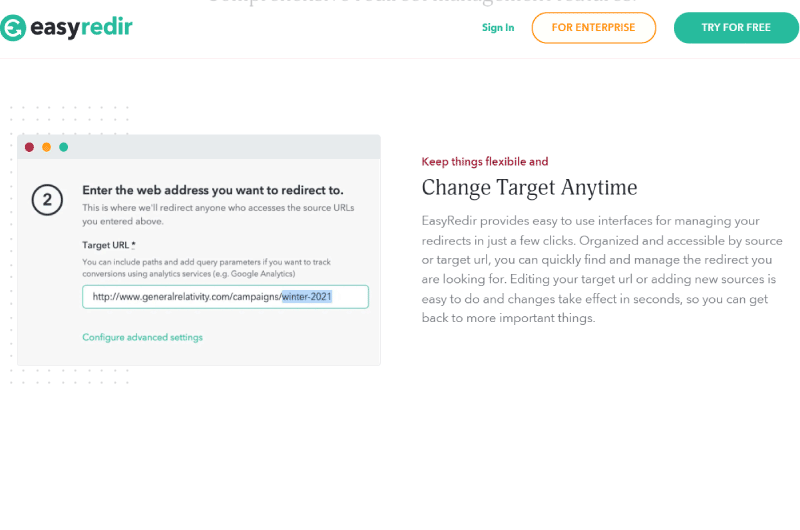Click the easyredir circular logo icon

coord(12,28)
